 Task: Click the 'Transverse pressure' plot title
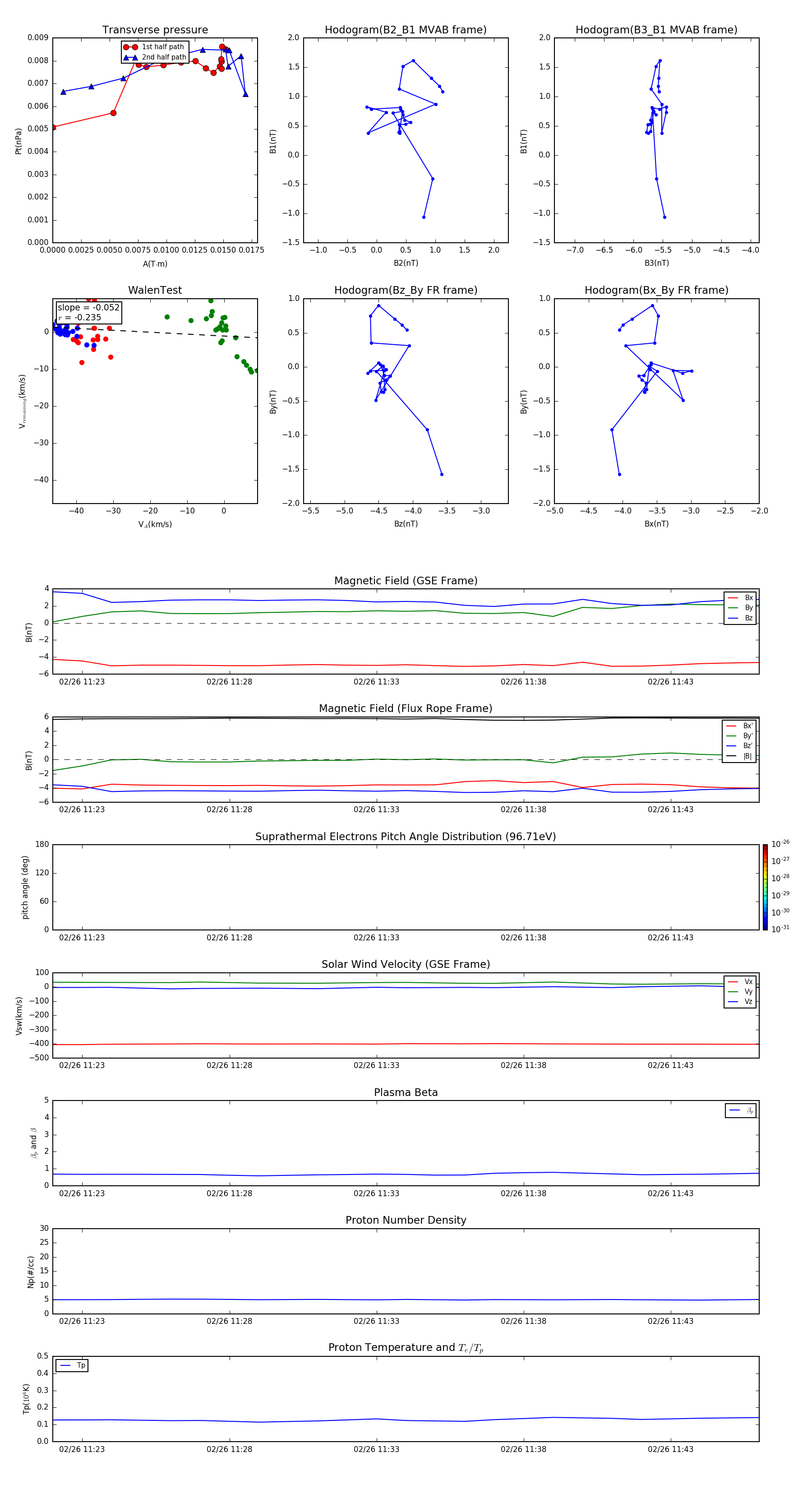pyautogui.click(x=155, y=30)
